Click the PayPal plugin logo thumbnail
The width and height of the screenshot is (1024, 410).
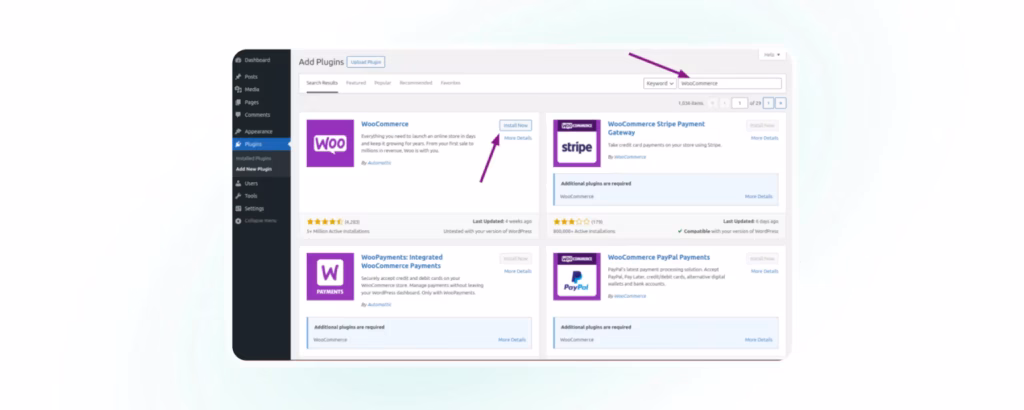(x=577, y=277)
